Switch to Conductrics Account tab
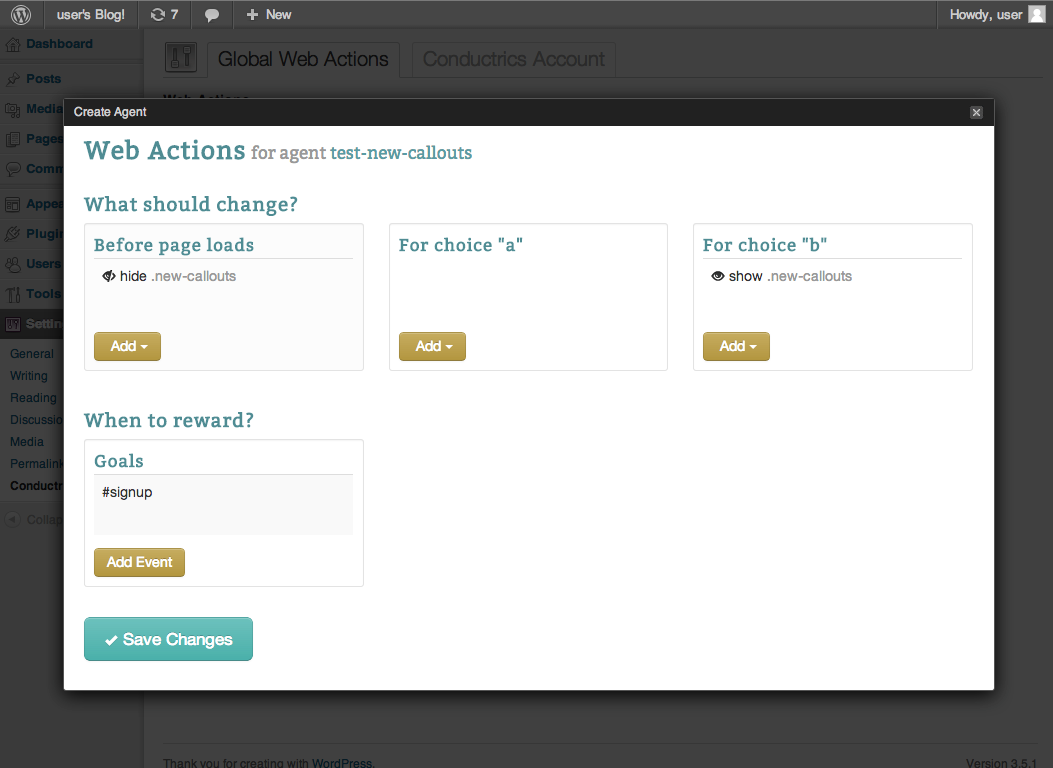Image resolution: width=1053 pixels, height=768 pixels. tap(513, 60)
